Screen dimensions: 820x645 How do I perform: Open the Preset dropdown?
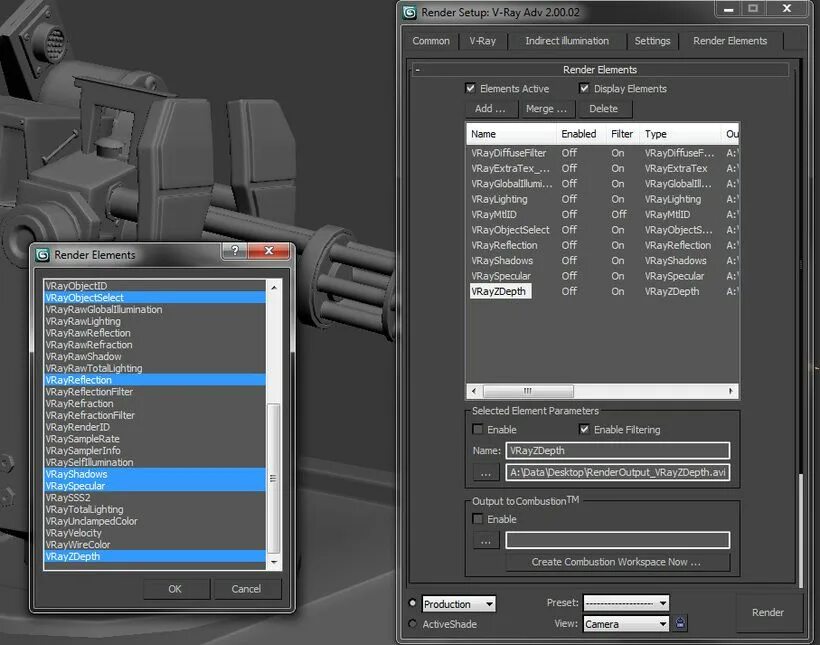coord(626,603)
